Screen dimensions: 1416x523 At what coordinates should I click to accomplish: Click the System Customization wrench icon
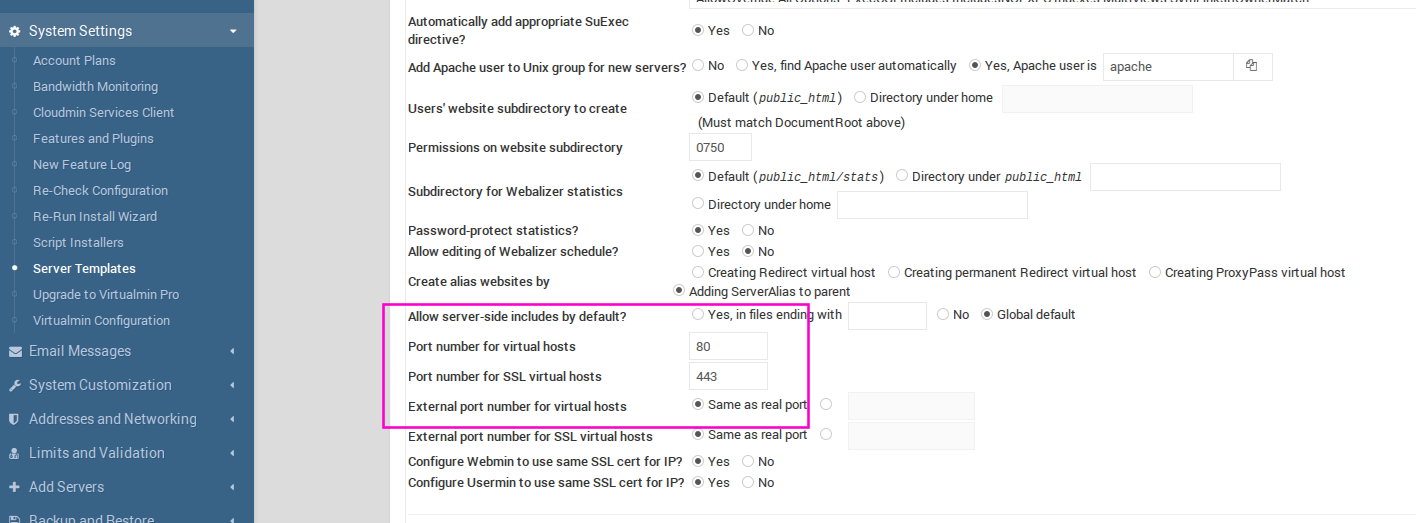tap(15, 385)
